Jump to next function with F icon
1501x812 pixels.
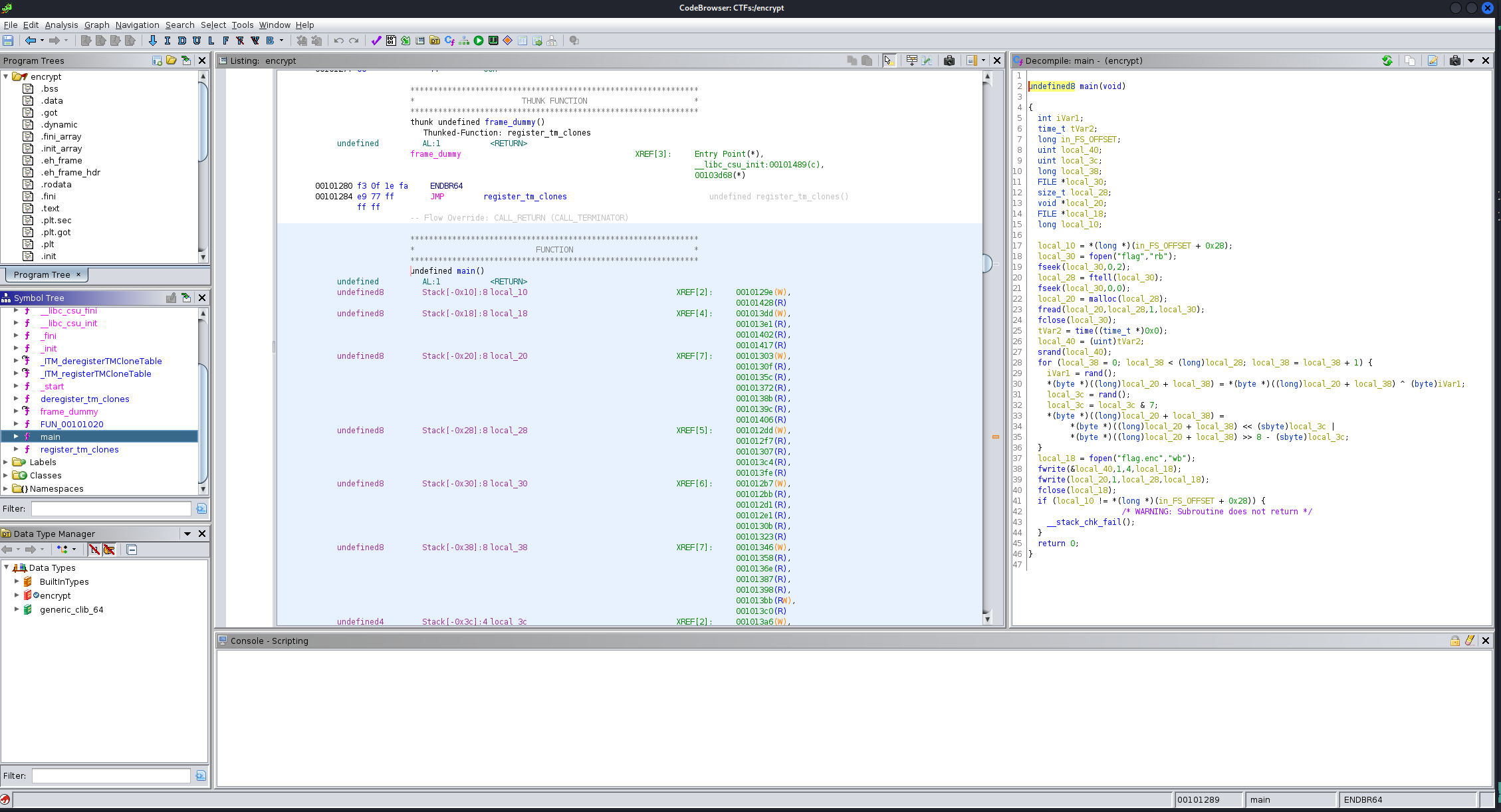[226, 41]
